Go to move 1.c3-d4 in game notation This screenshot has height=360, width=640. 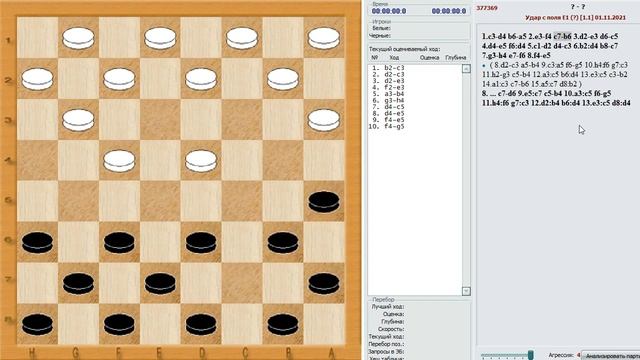494,36
